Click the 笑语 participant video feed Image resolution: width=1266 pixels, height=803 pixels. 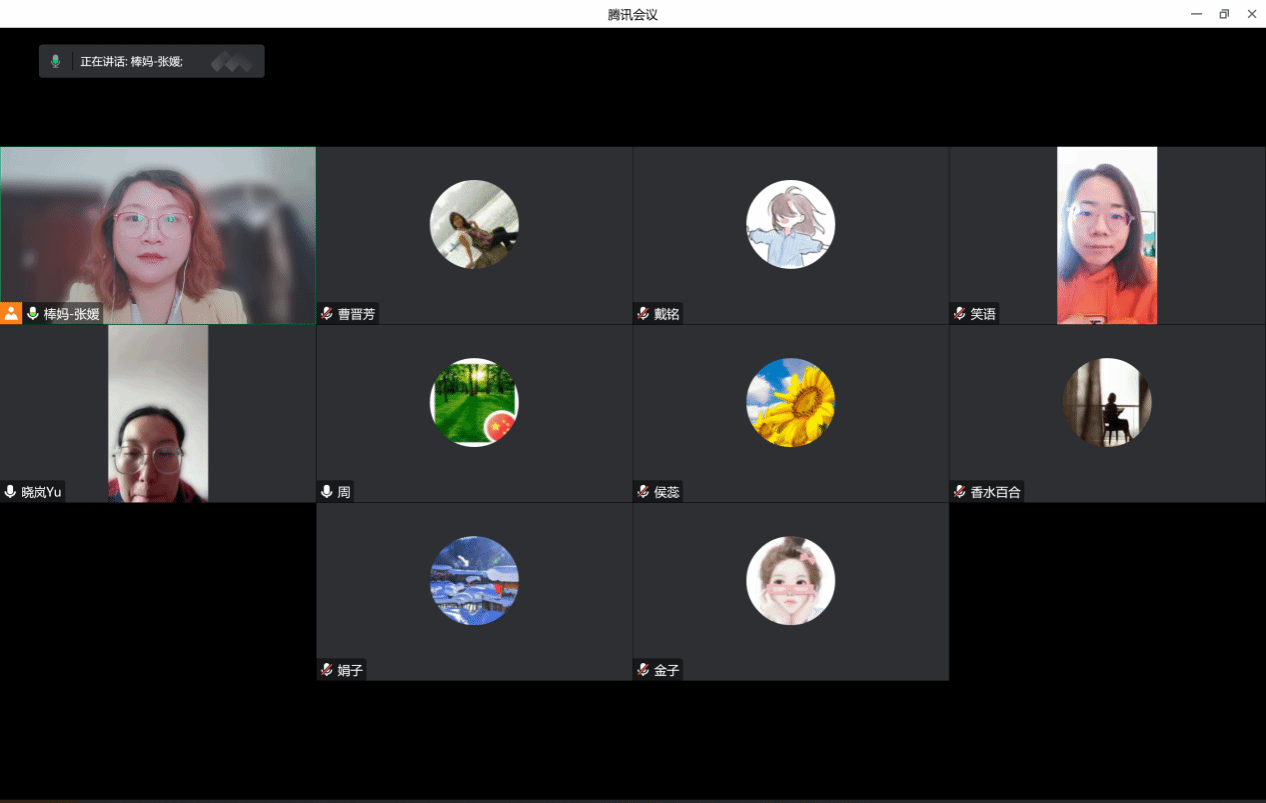click(x=1106, y=235)
